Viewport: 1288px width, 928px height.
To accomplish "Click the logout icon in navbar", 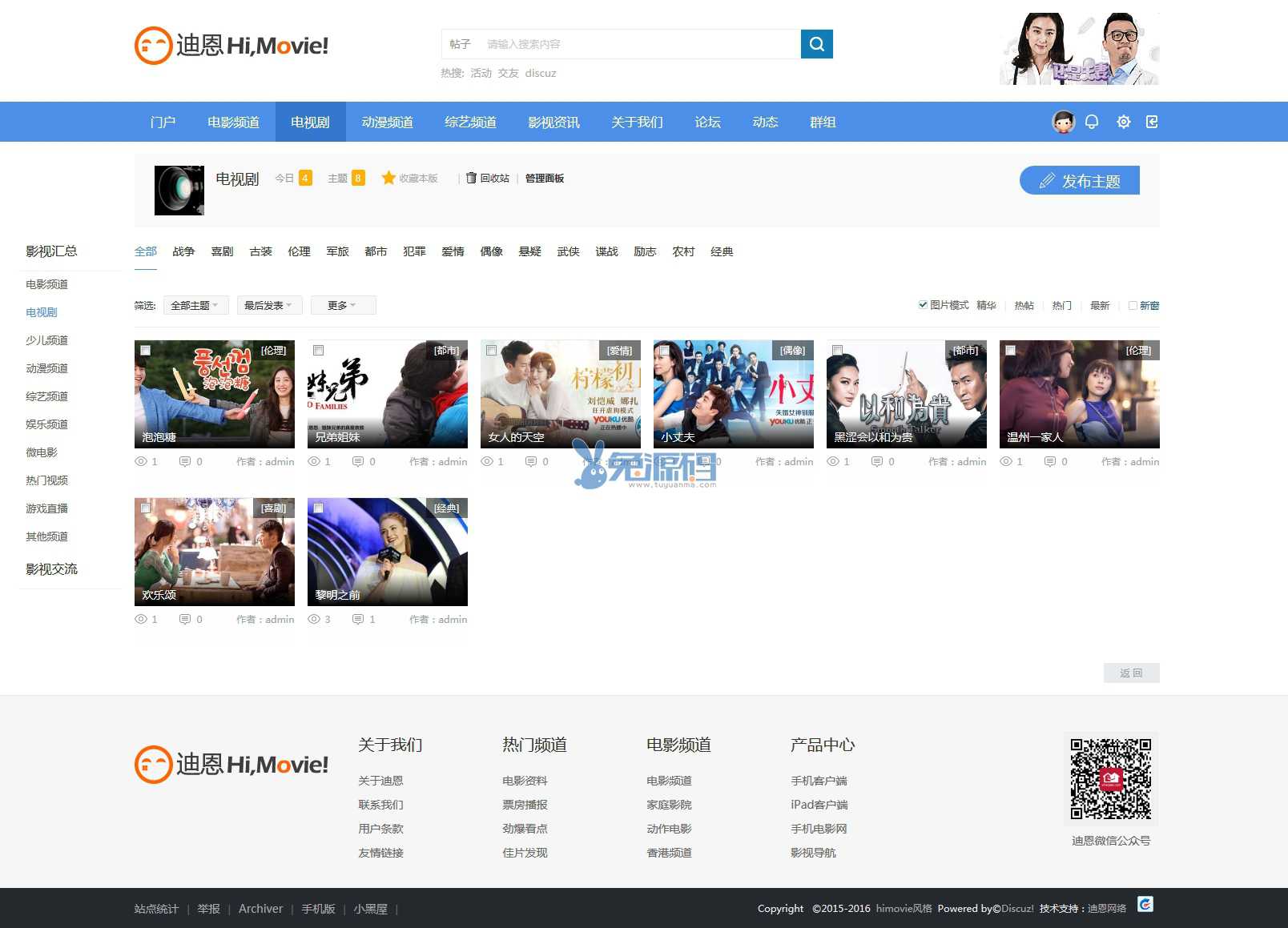I will click(x=1152, y=122).
